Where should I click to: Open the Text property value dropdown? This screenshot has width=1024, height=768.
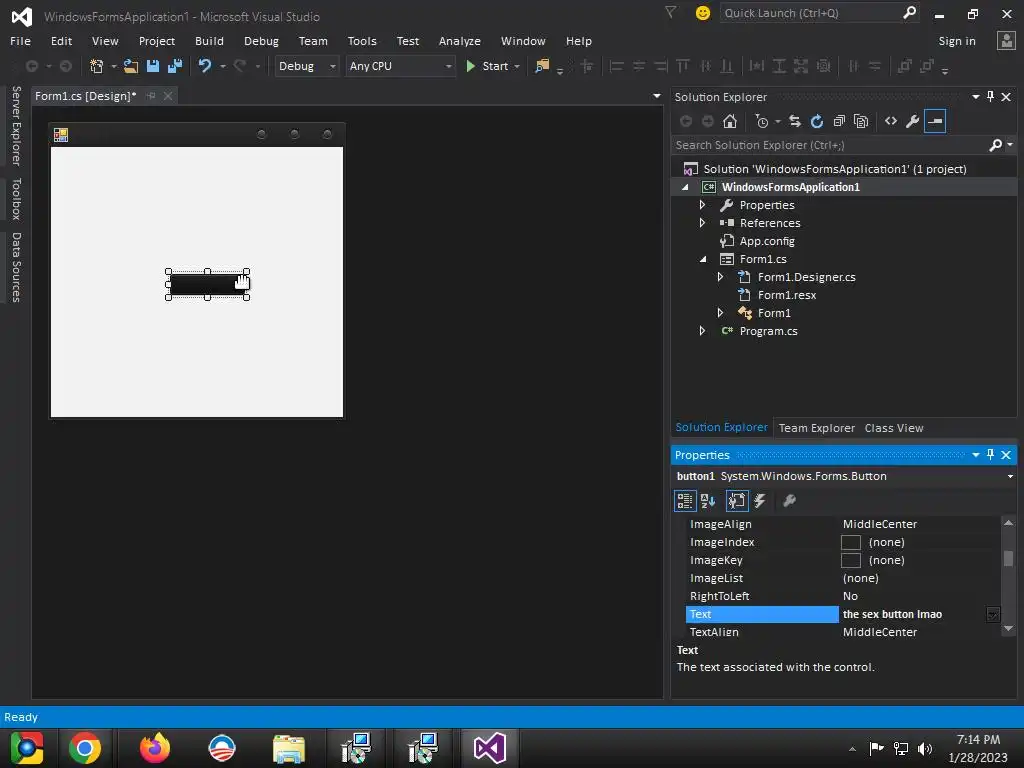click(x=993, y=615)
